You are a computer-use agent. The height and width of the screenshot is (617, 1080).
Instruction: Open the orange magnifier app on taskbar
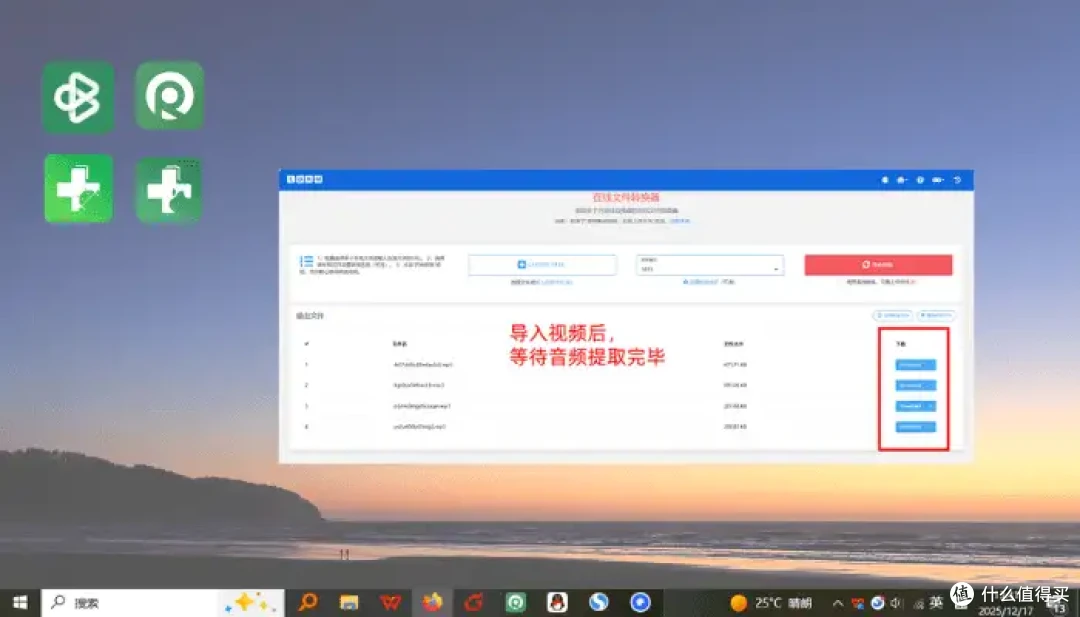point(308,602)
